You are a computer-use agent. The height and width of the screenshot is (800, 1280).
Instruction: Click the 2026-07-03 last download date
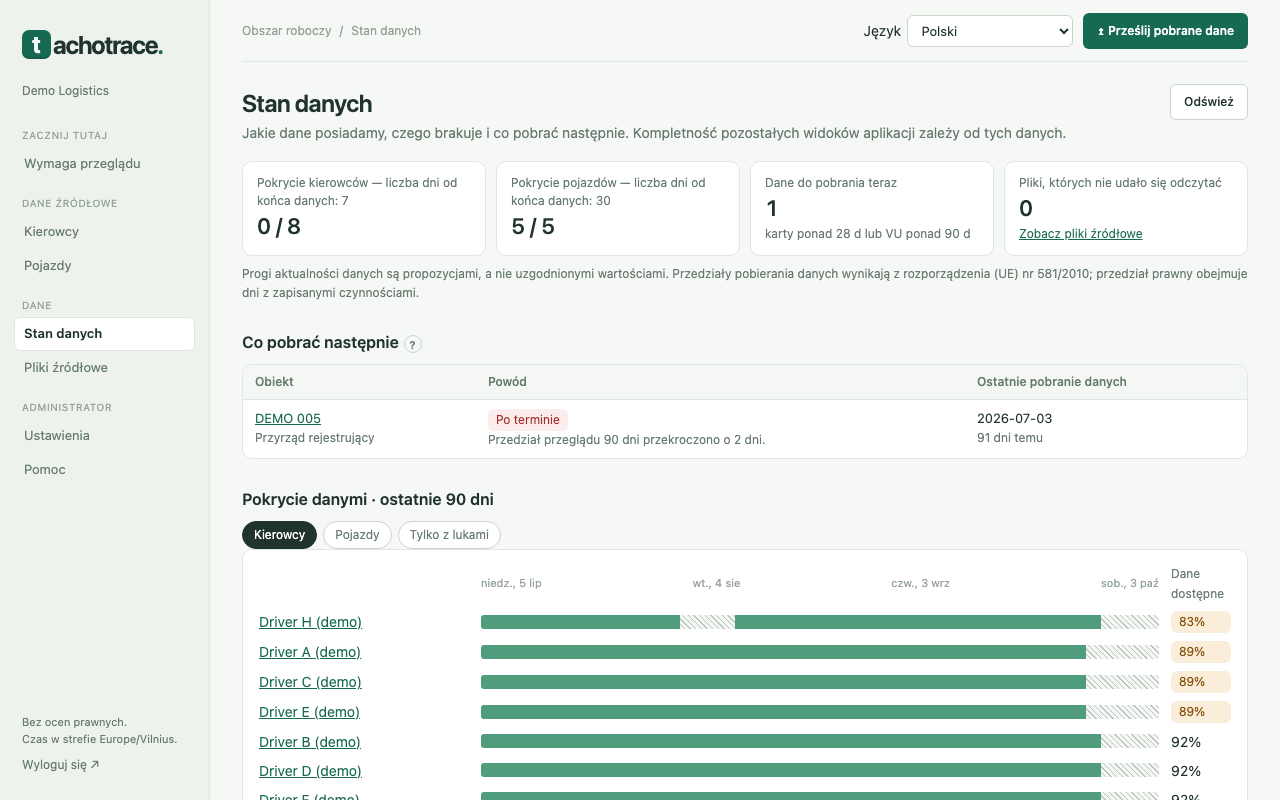click(1014, 418)
